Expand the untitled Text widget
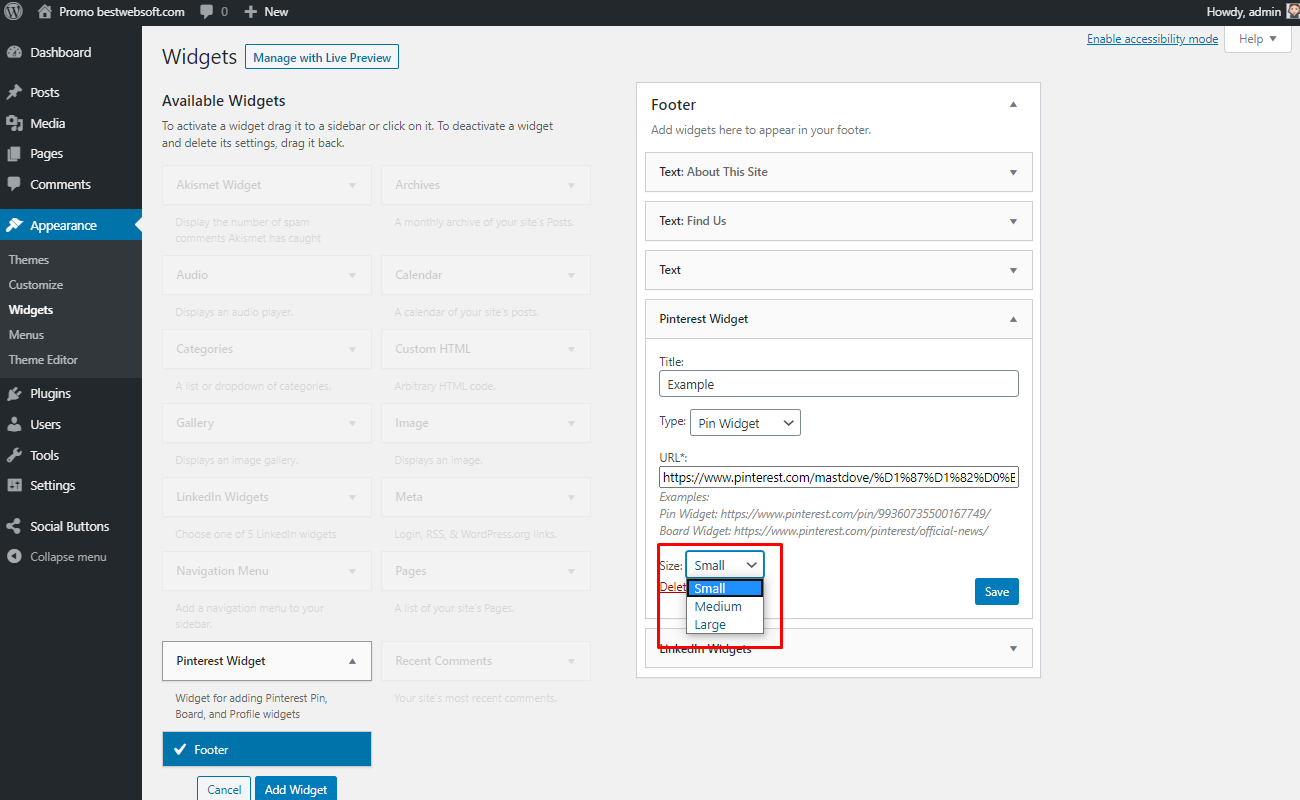The width and height of the screenshot is (1300, 800). coord(1013,270)
